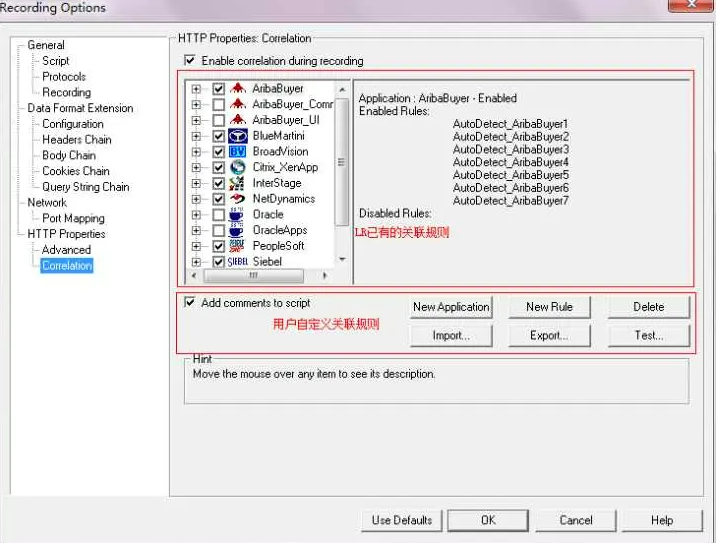The image size is (716, 543).
Task: Confirm with the OK button
Action: click(x=488, y=521)
